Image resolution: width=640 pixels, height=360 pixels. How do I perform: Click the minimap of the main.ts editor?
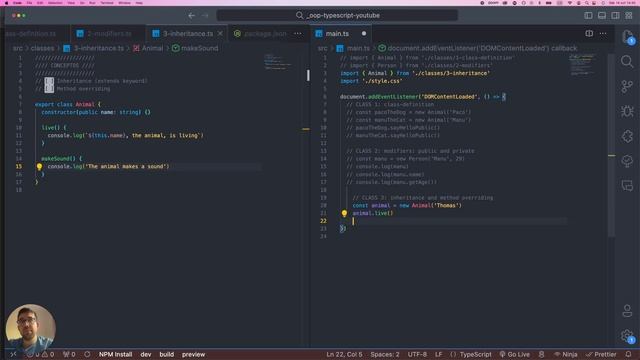582,64
